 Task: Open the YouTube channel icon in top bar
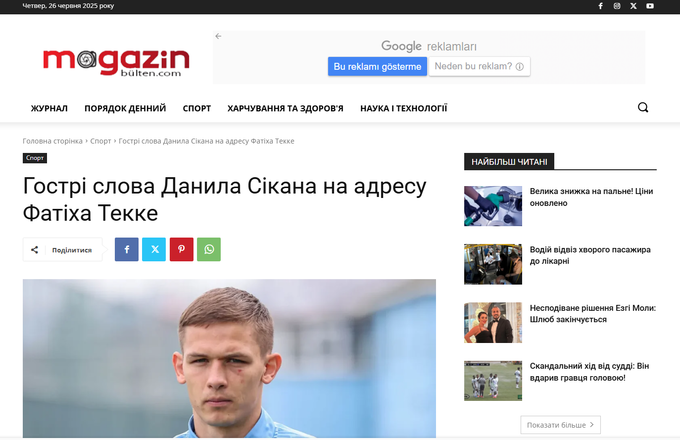650,6
